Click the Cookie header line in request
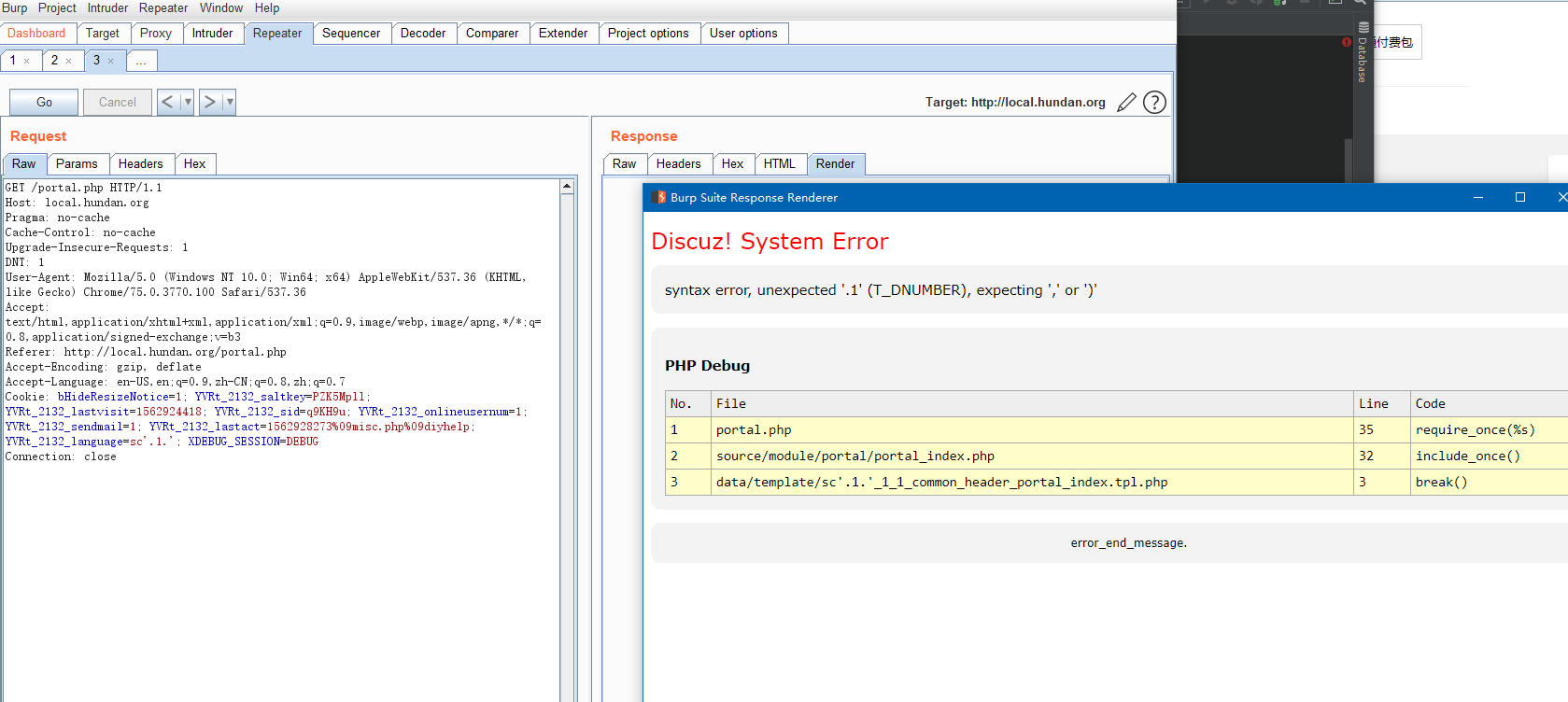This screenshot has height=702, width=1568. 188,397
